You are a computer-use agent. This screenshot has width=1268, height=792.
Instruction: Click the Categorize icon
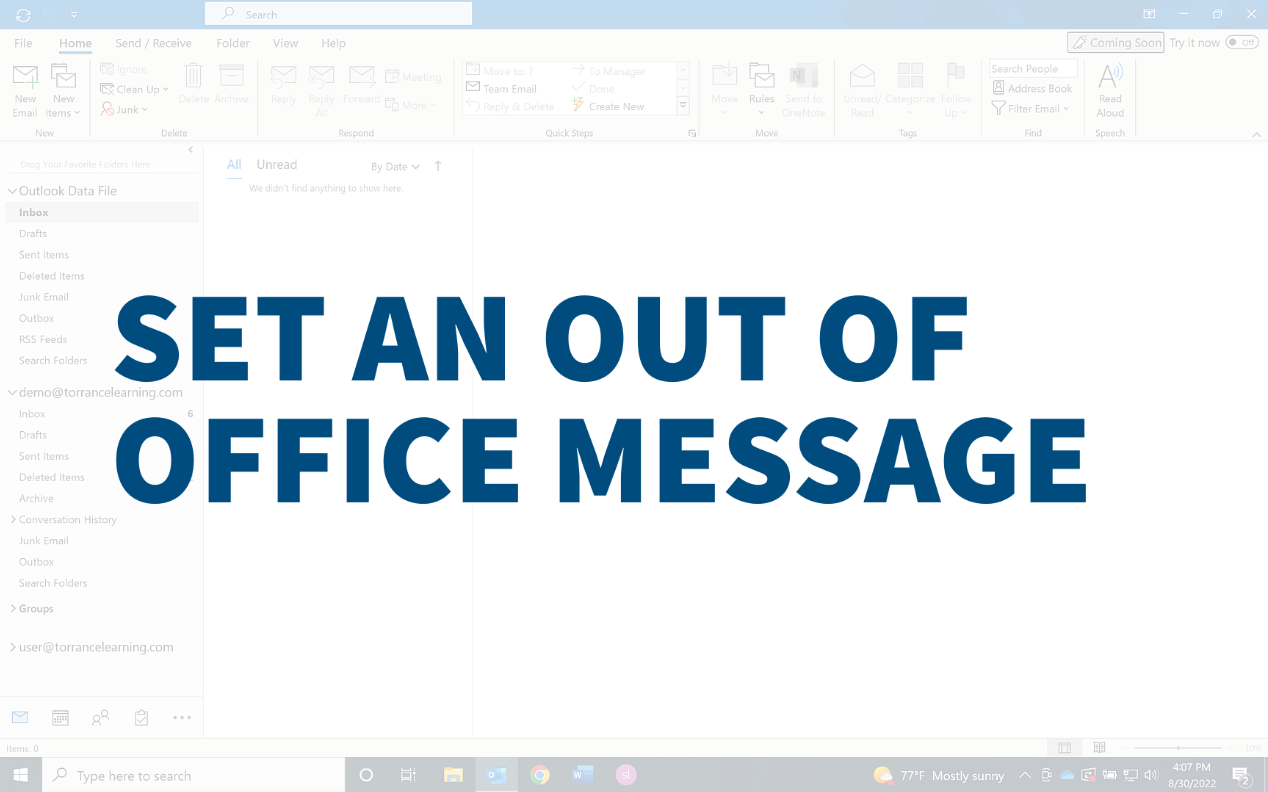[910, 76]
